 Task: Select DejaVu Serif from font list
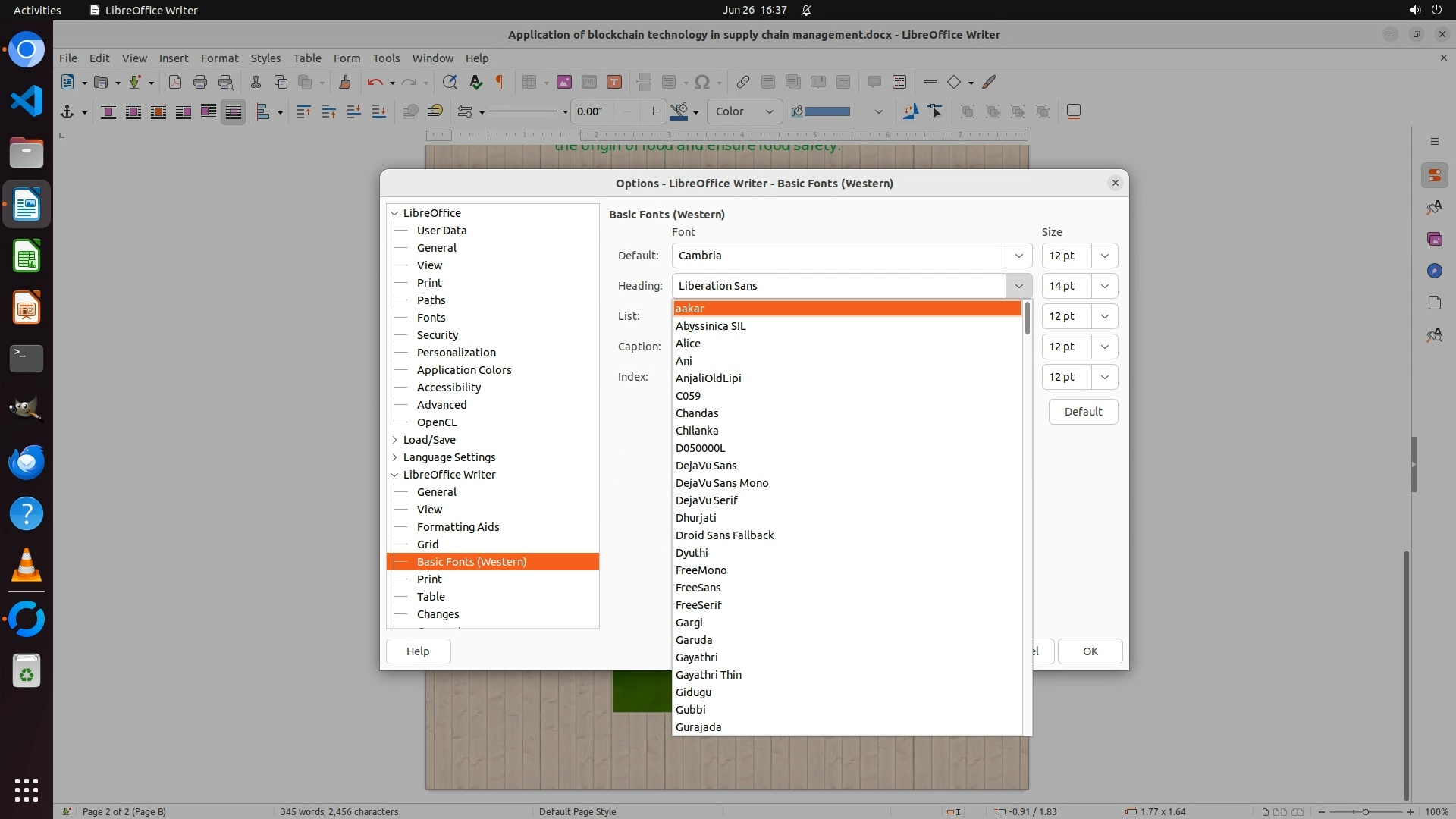[707, 500]
